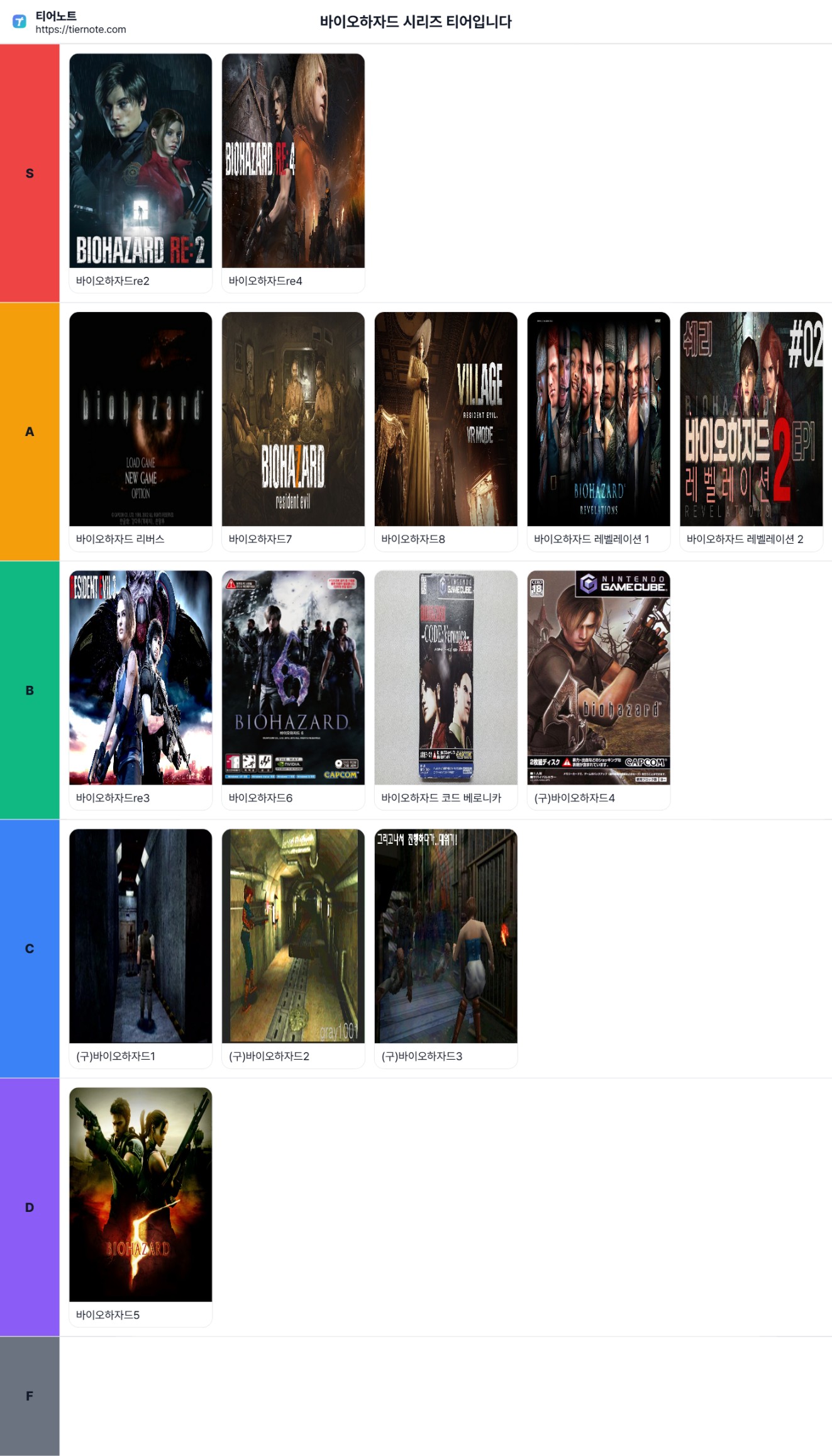Select the green B tier label
This screenshot has height=1456, width=832.
coord(30,690)
